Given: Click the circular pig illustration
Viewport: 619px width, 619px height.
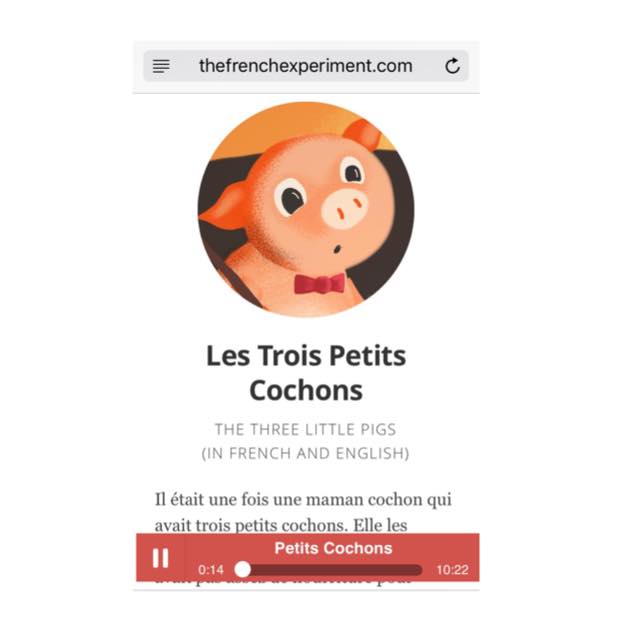Looking at the screenshot, I should coord(306,210).
